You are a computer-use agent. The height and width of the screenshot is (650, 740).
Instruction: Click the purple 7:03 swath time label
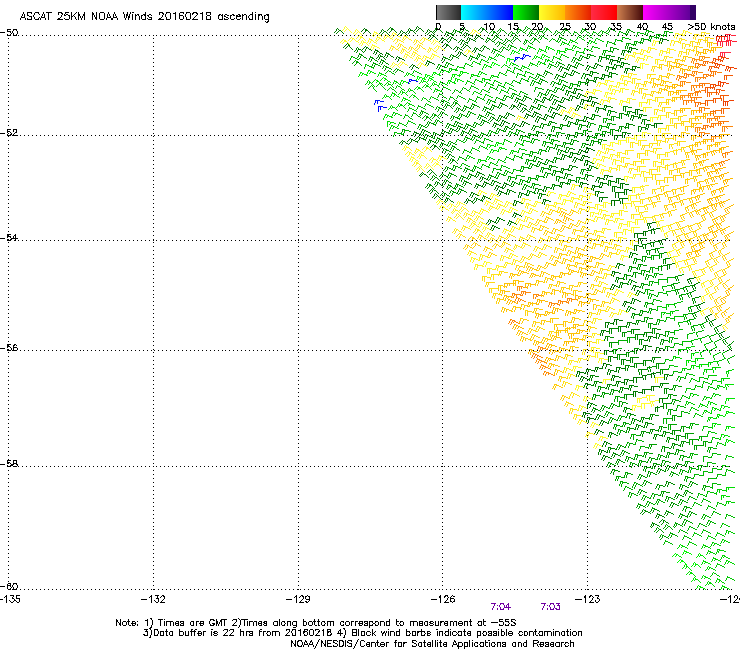[550, 607]
